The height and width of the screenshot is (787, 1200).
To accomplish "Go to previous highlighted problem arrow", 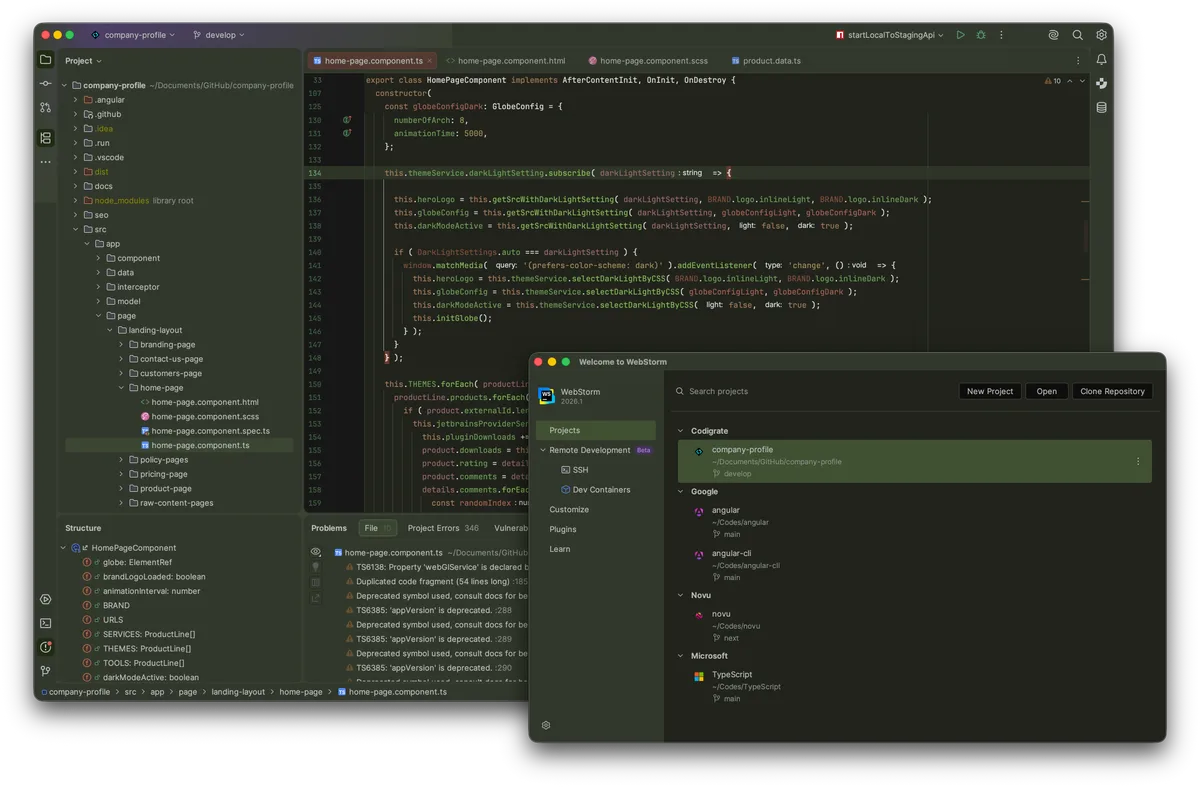I will [x=1069, y=81].
